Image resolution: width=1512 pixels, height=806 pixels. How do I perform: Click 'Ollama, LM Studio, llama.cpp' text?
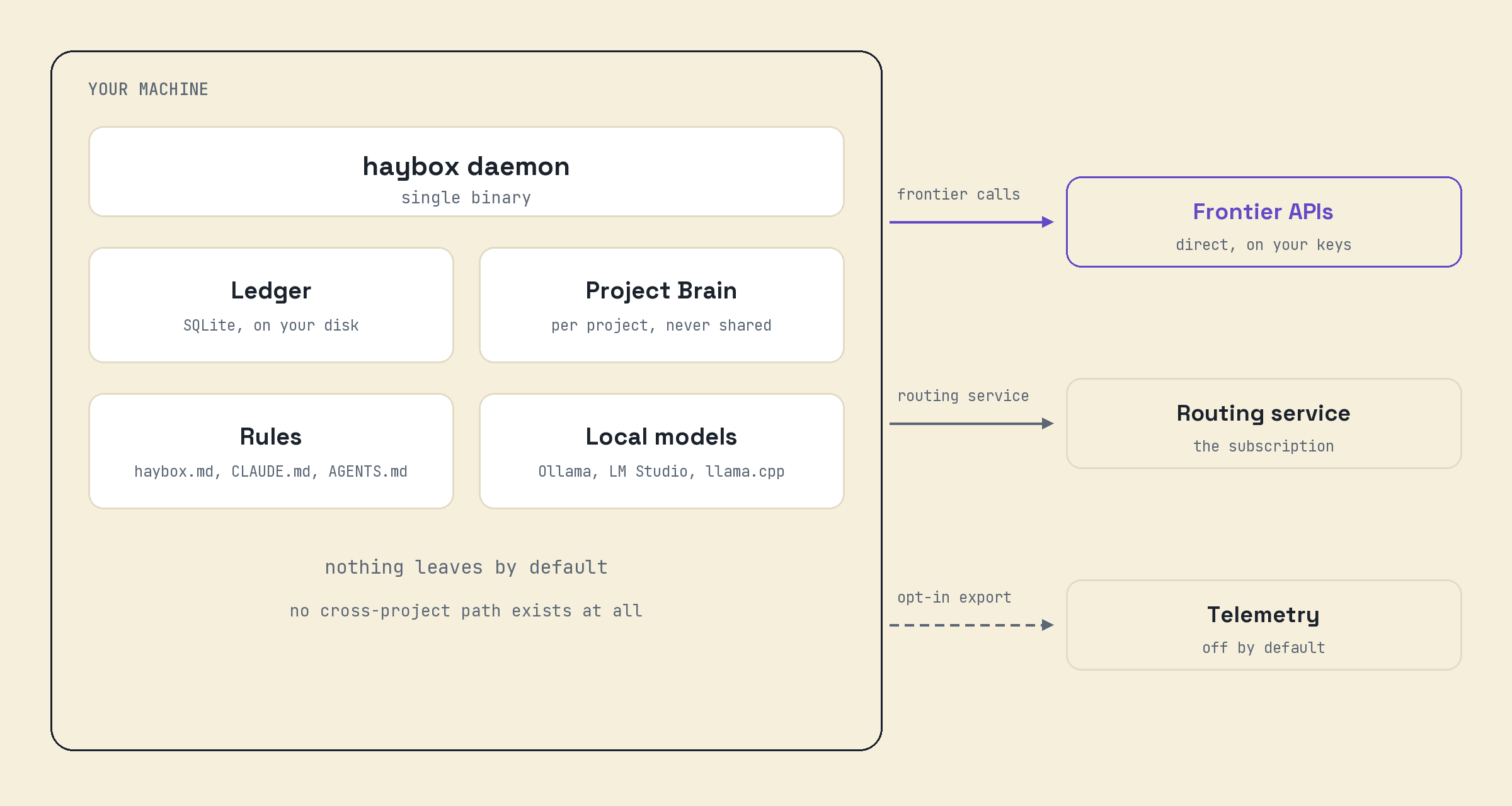tap(661, 472)
